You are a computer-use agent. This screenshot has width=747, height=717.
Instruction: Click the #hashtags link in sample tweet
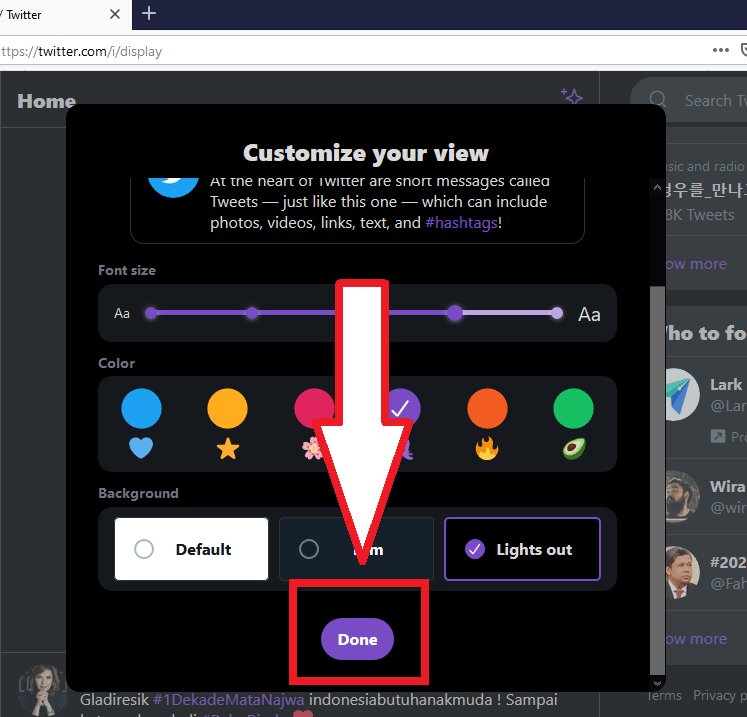tap(461, 222)
